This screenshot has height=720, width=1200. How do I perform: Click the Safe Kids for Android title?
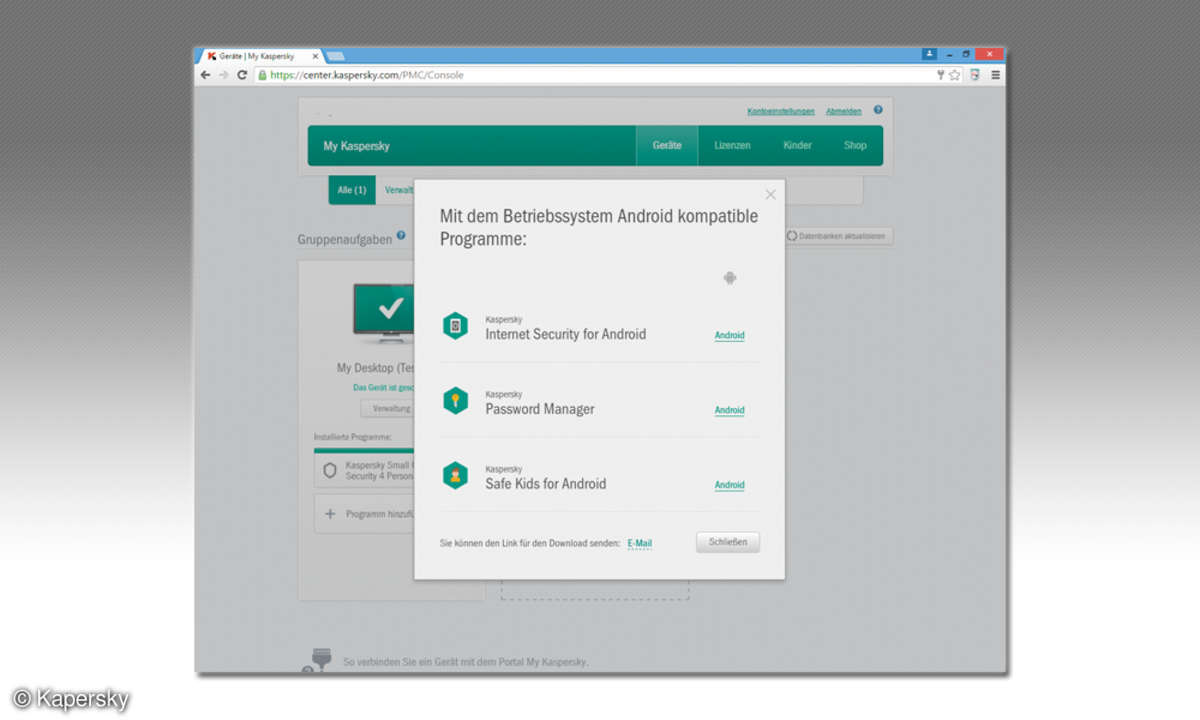[546, 484]
